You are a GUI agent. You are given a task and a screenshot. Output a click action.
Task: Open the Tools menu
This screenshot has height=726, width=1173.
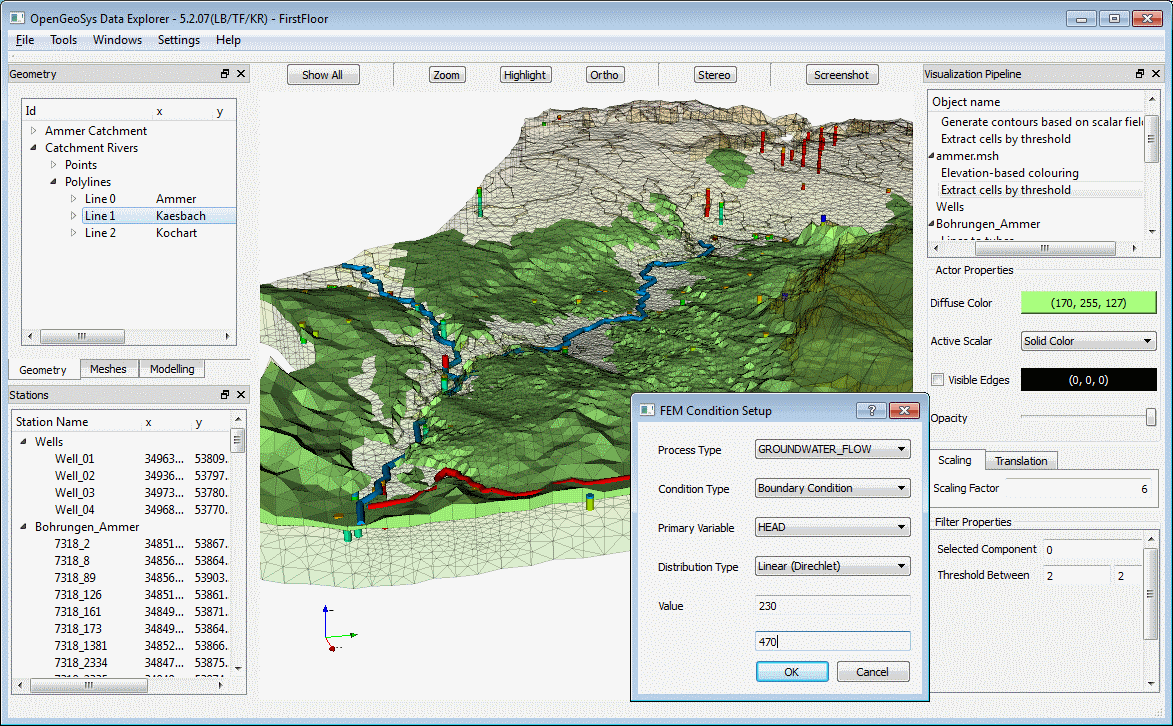pyautogui.click(x=63, y=40)
